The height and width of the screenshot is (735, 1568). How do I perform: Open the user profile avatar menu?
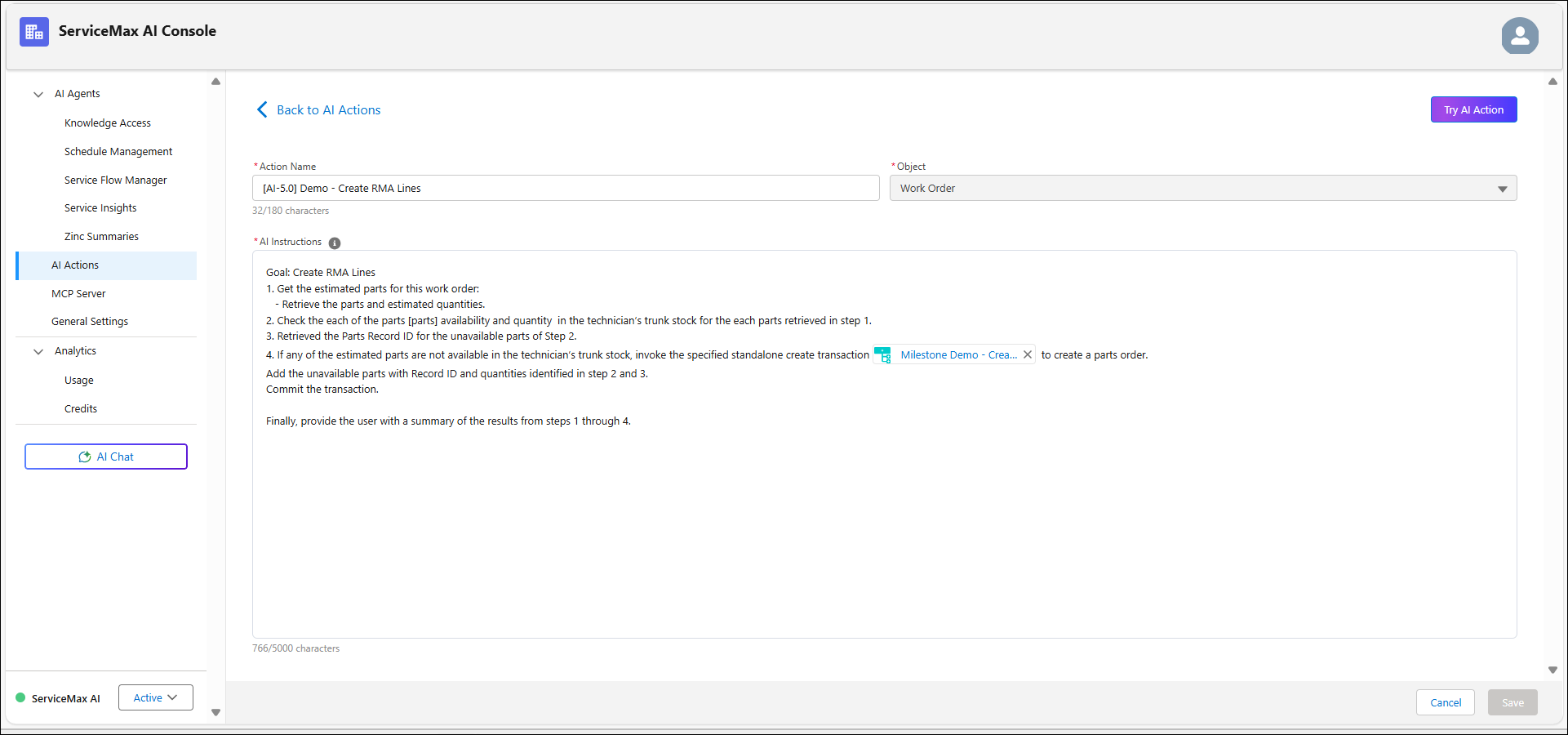pos(1520,36)
